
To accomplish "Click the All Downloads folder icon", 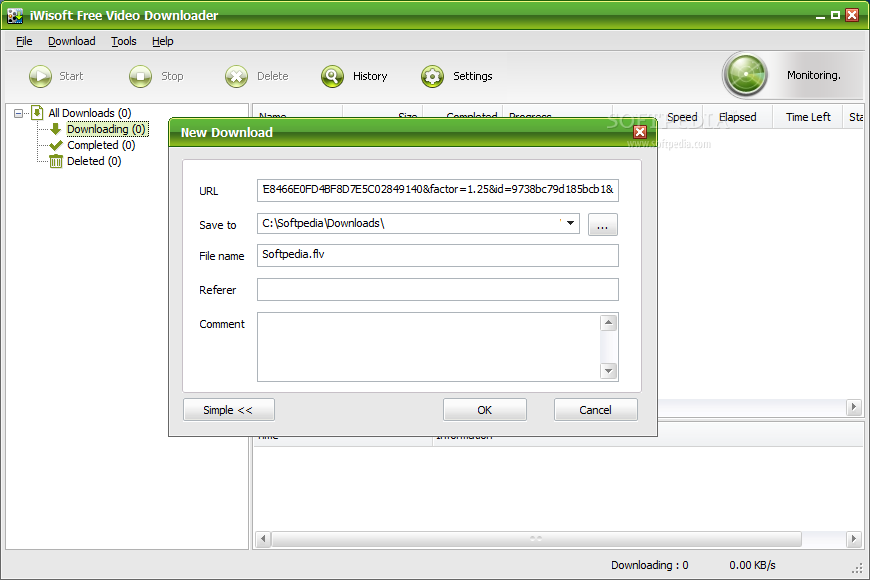I will coord(37,113).
